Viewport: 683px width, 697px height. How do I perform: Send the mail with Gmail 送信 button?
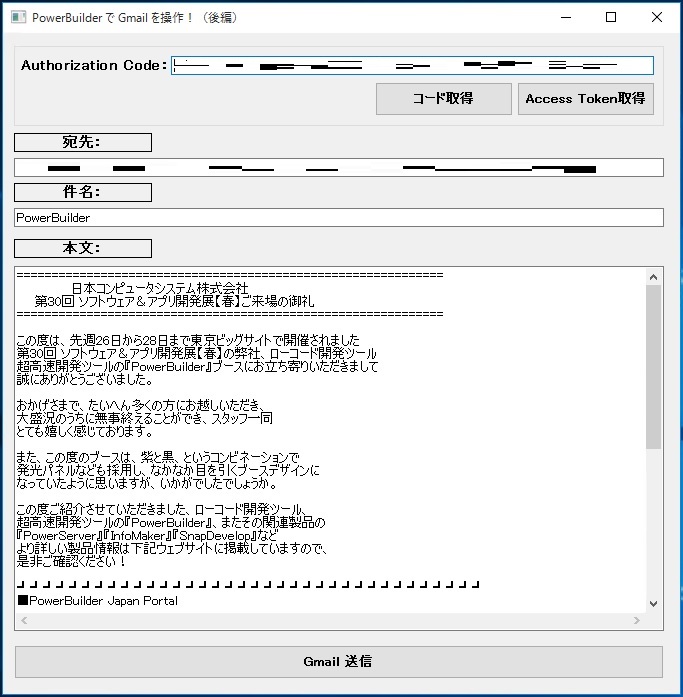click(x=339, y=662)
